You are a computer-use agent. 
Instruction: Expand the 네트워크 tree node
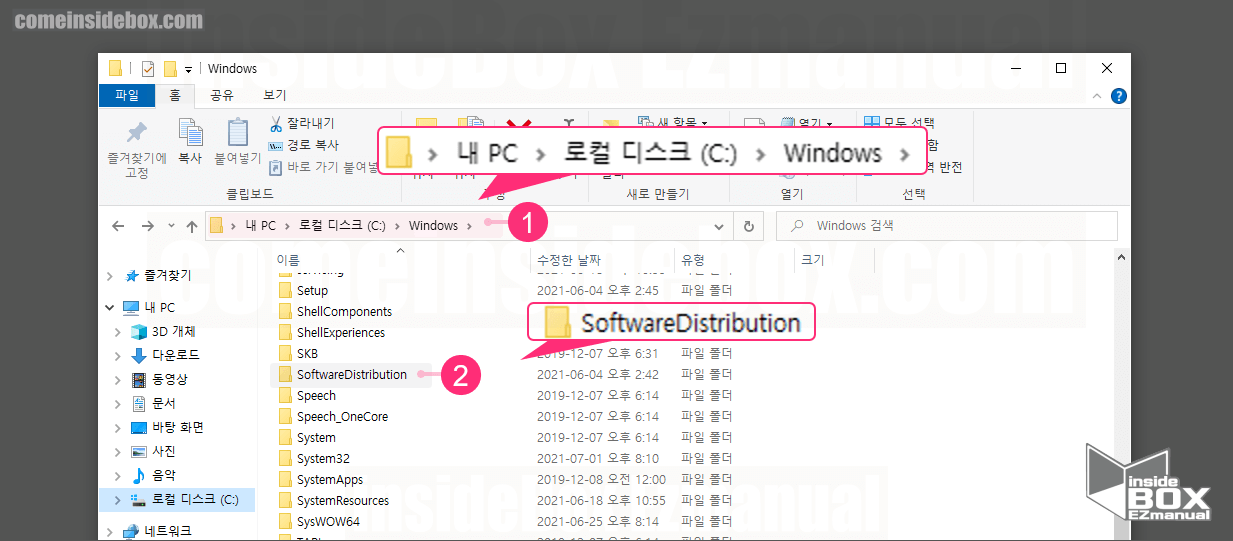click(111, 532)
